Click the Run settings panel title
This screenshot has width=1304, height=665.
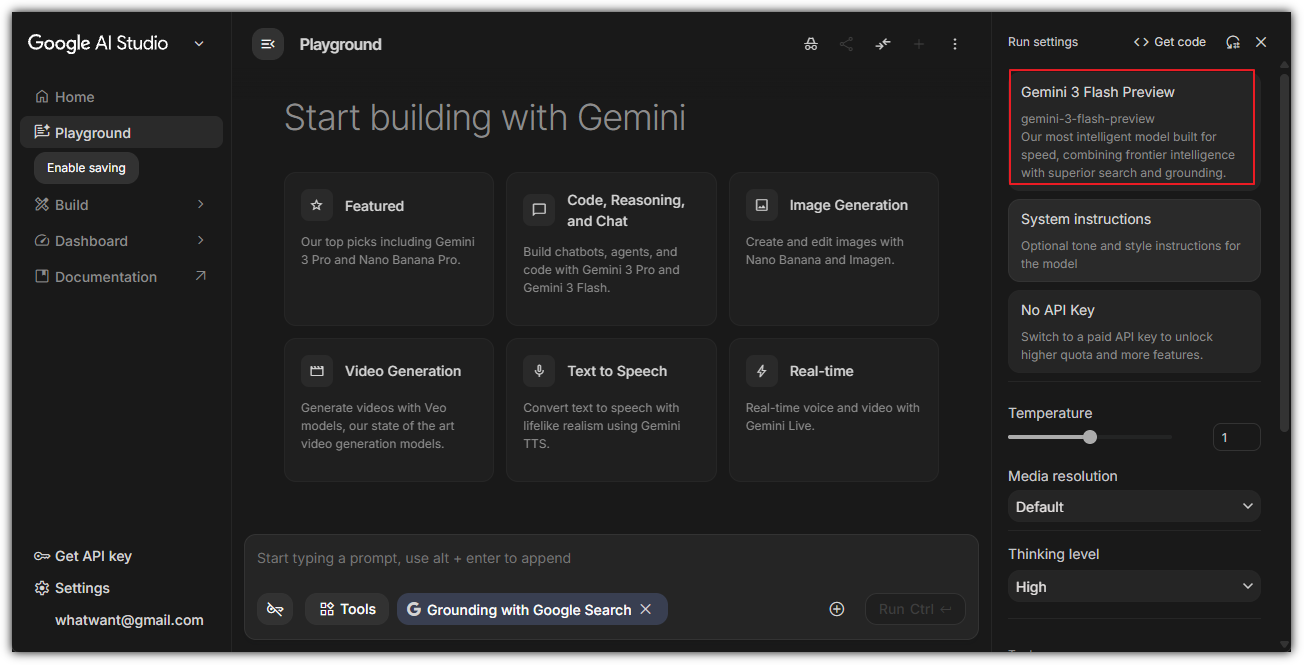(1043, 42)
